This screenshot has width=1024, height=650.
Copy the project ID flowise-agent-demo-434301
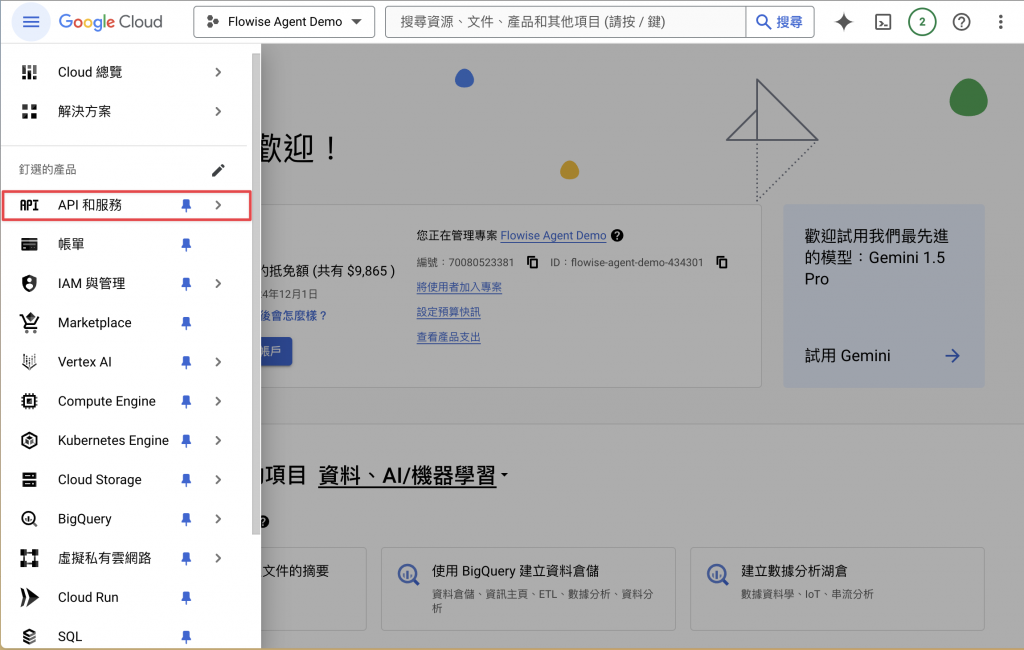[722, 262]
